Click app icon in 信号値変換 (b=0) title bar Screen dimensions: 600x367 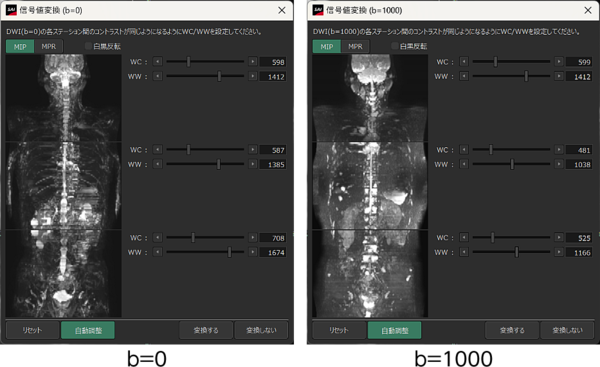11,10
